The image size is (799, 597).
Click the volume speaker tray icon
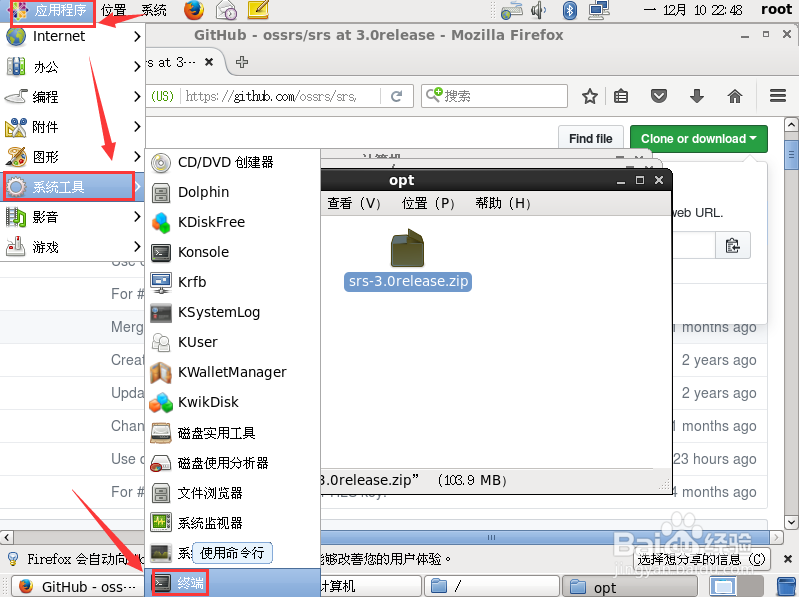pos(539,10)
